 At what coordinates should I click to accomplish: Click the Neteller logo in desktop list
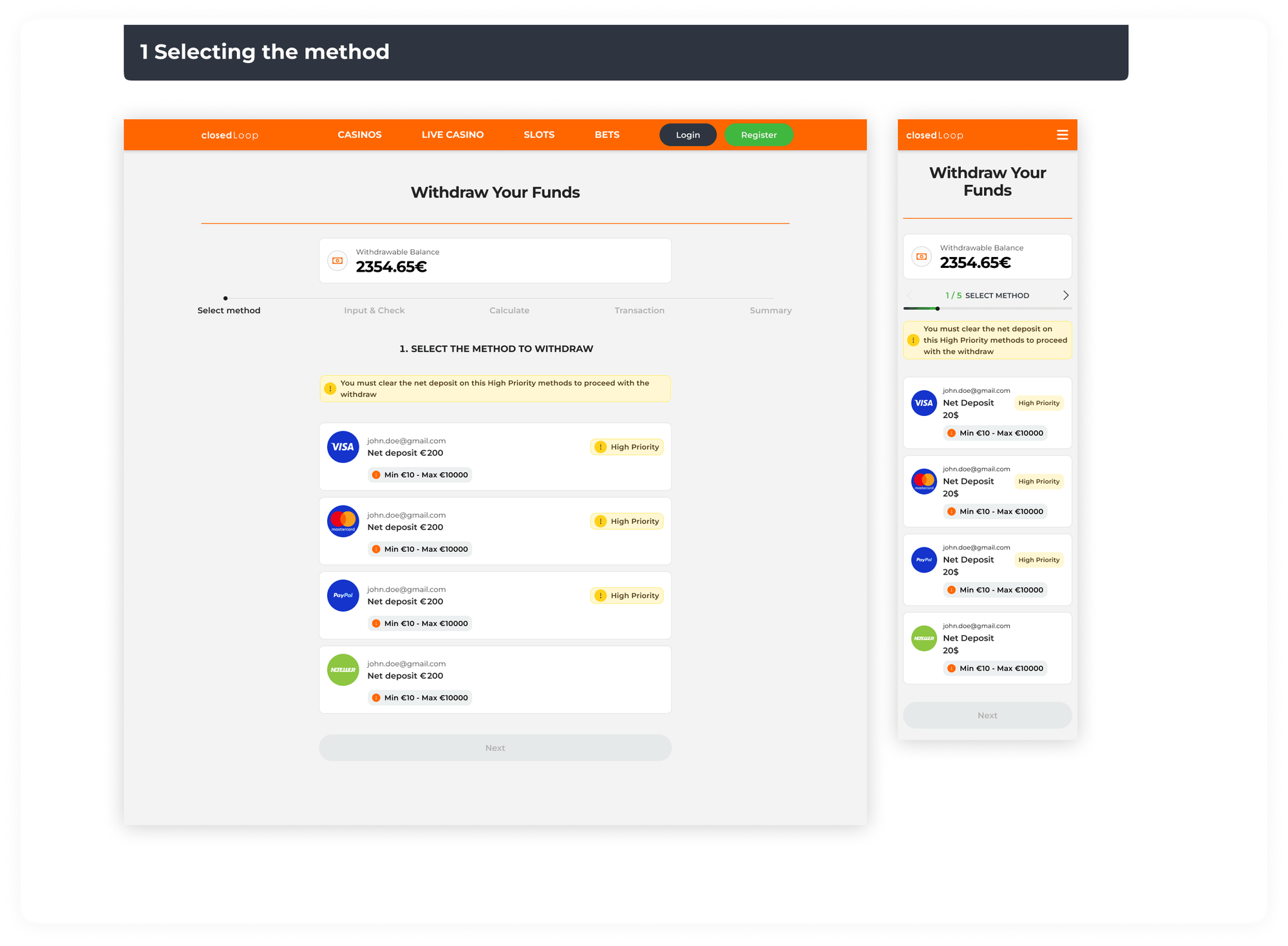(x=343, y=670)
